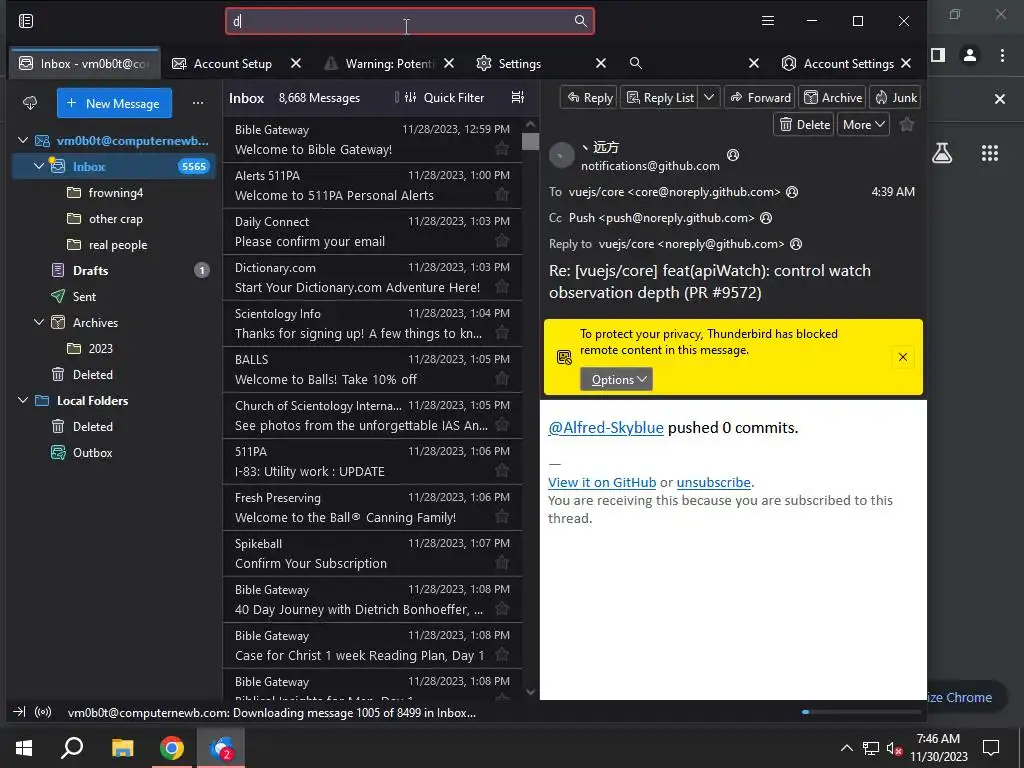Open remote content Options dropdown

616,379
